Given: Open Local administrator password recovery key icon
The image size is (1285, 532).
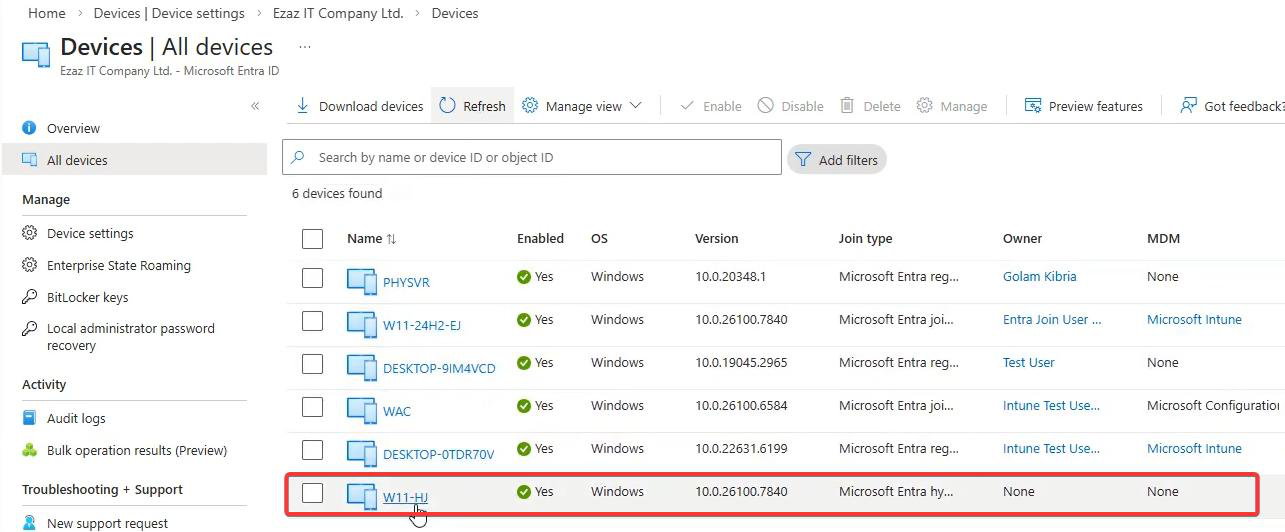Looking at the screenshot, I should click(x=29, y=329).
